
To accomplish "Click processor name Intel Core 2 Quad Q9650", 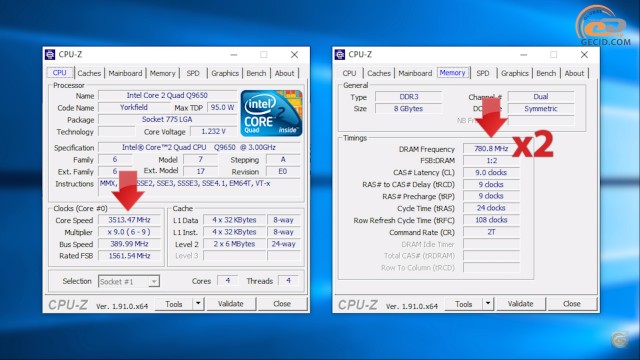I will [167, 95].
